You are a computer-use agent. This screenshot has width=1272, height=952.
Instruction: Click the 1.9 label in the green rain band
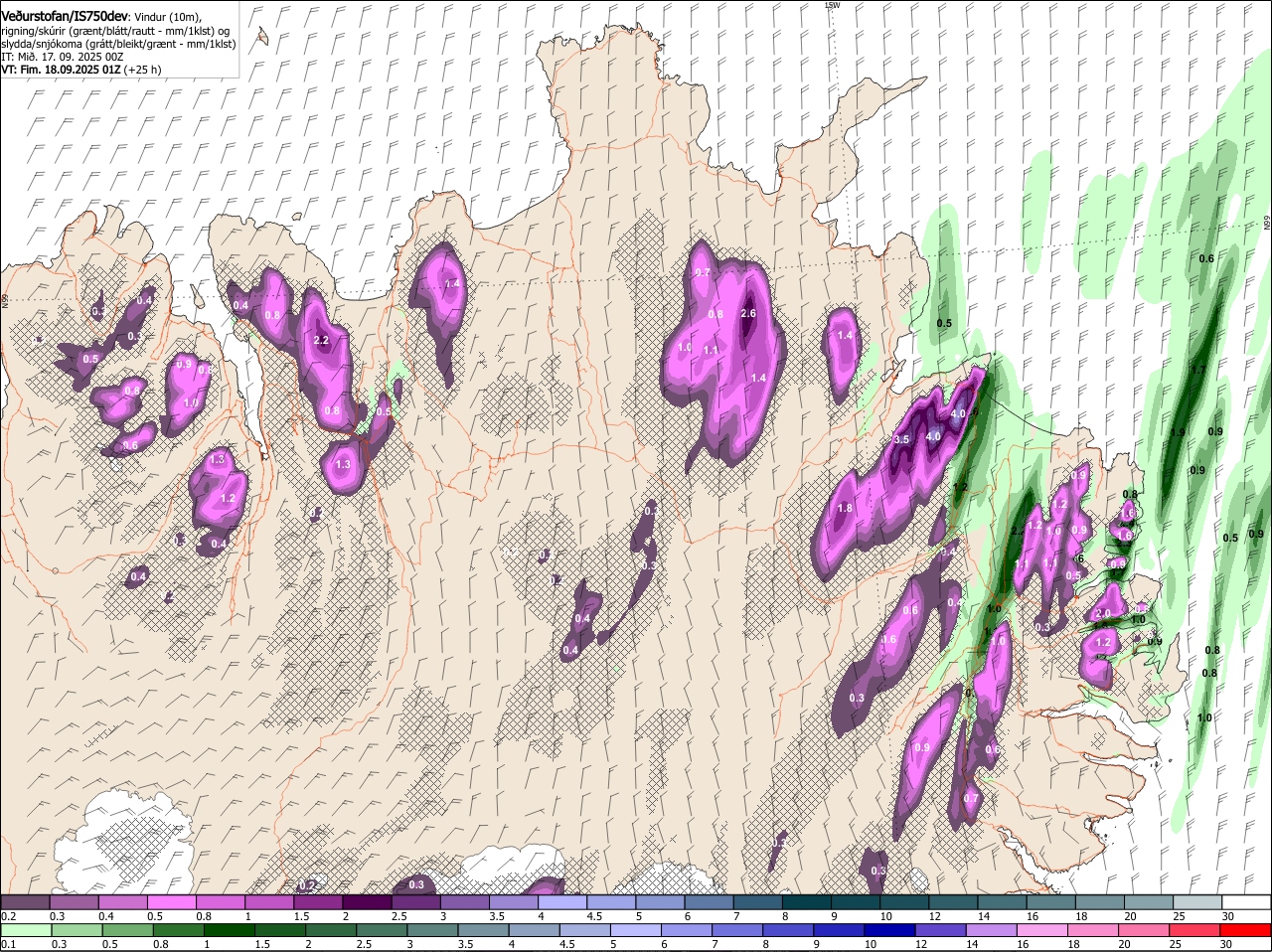click(x=1178, y=432)
